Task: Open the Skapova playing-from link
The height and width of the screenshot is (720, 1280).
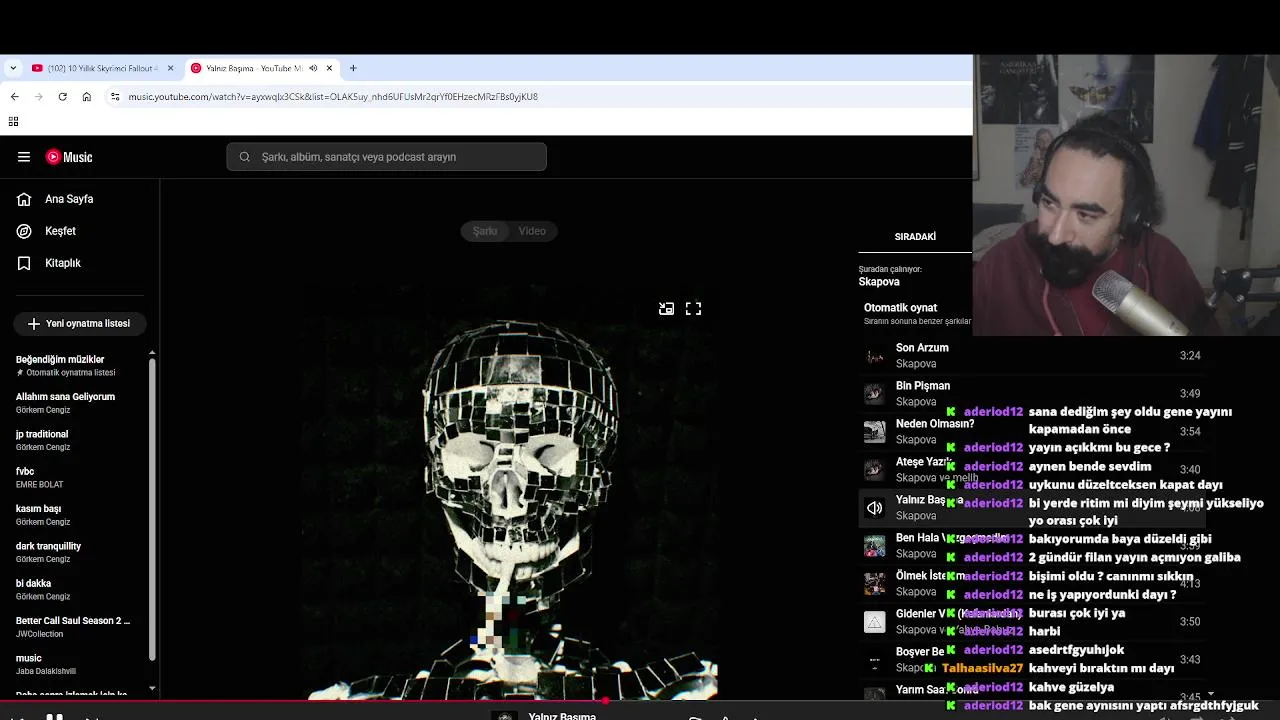Action: 879,282
